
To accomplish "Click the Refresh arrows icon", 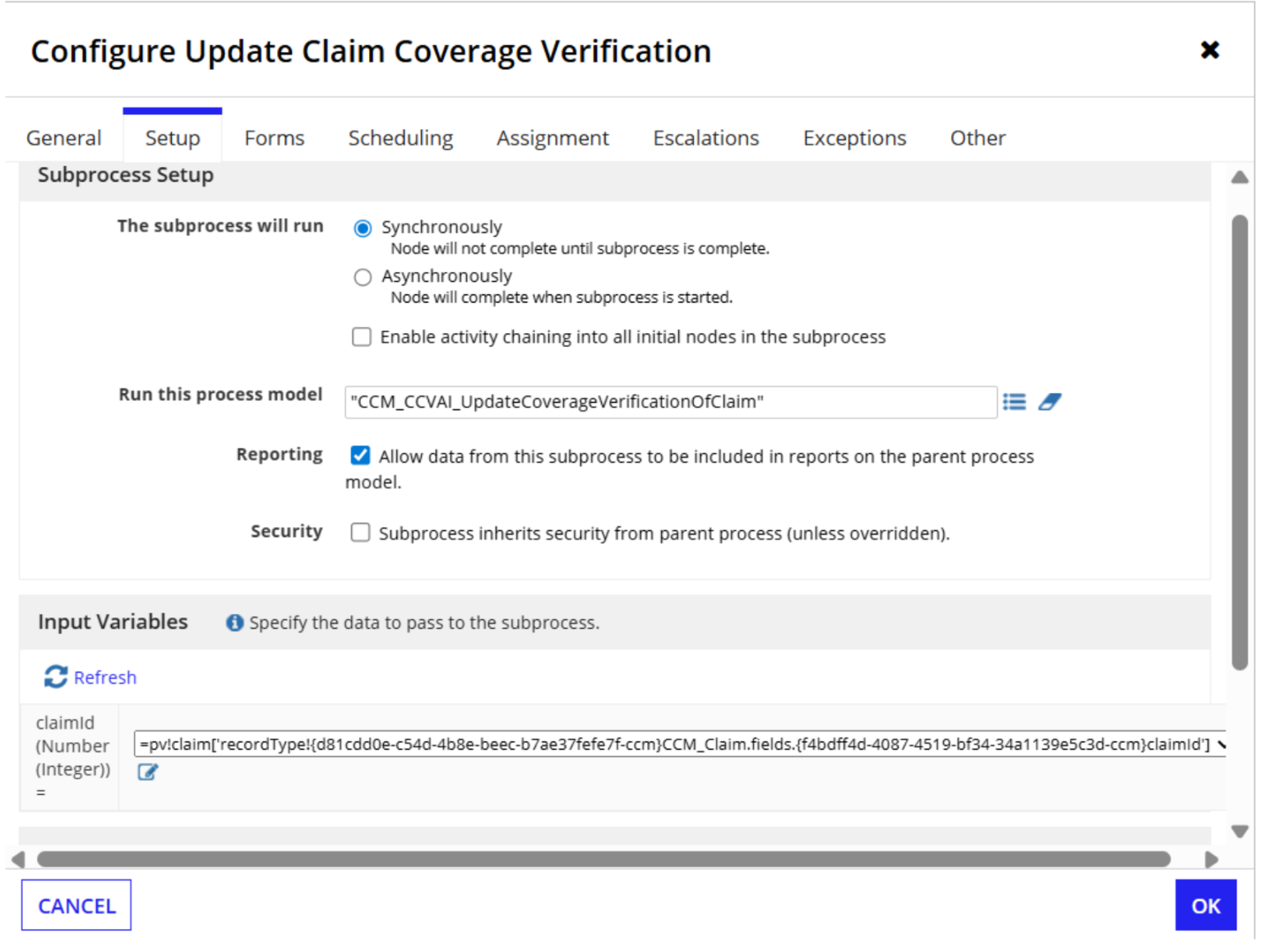I will tap(55, 677).
